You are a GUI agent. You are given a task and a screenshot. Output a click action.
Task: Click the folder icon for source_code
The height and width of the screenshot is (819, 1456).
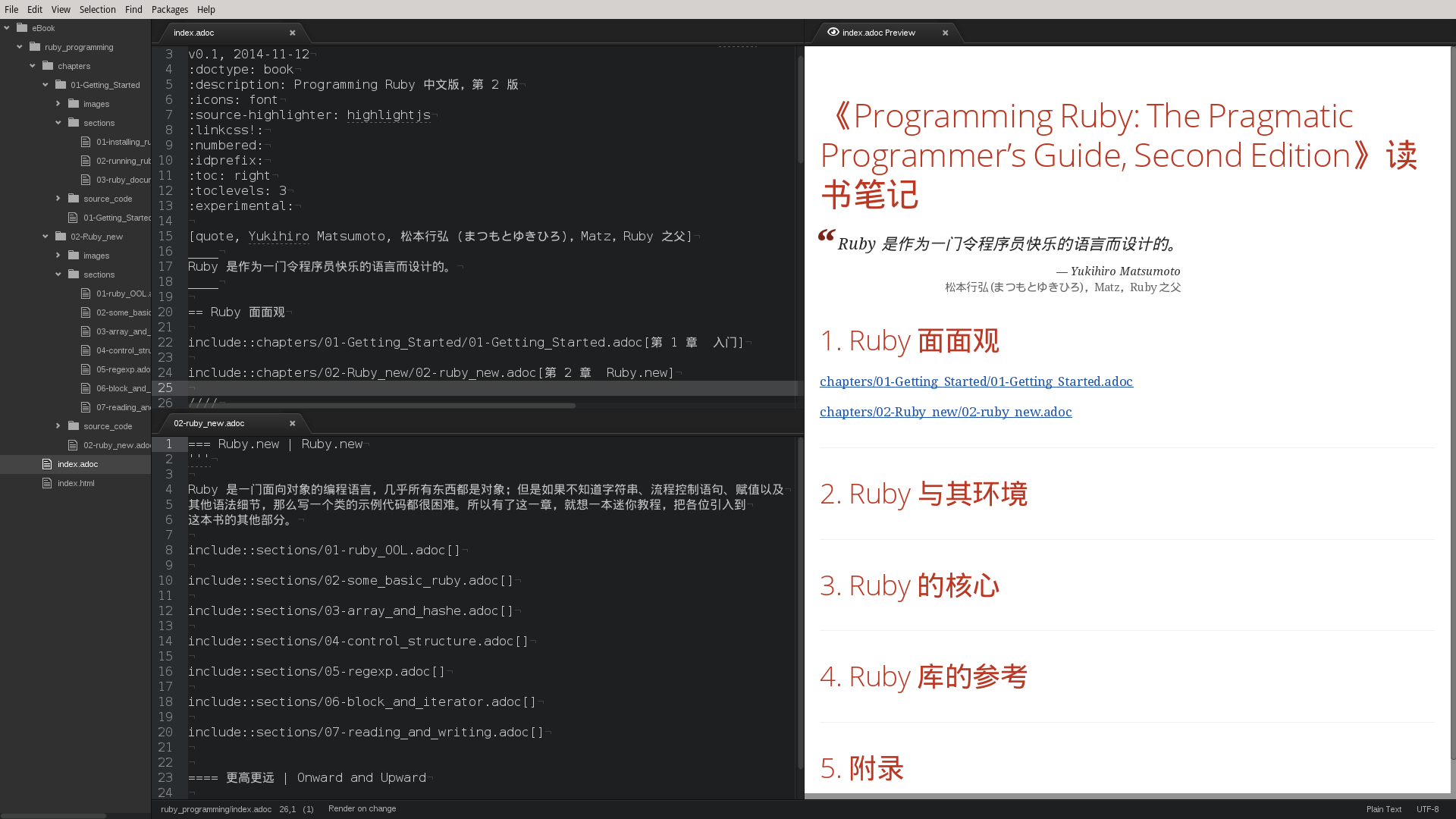pyautogui.click(x=73, y=199)
